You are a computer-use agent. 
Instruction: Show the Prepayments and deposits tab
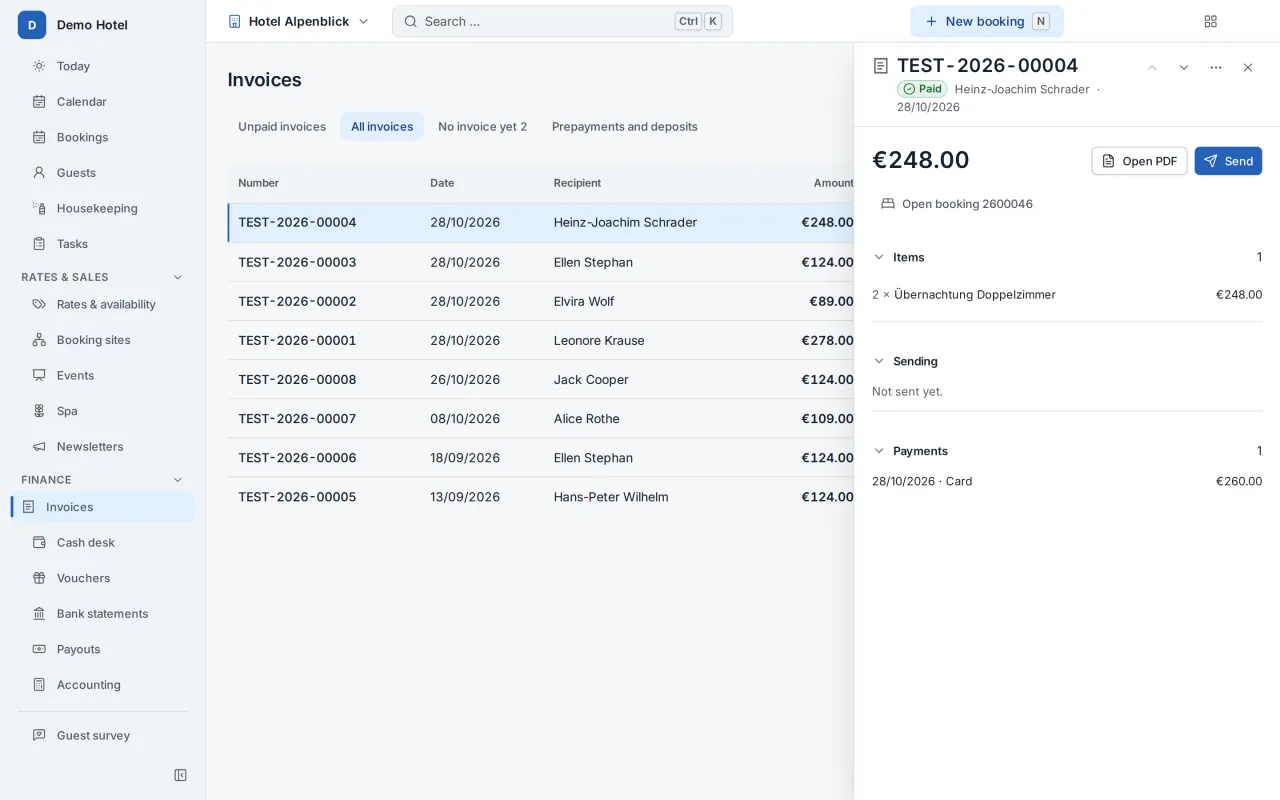[625, 127]
